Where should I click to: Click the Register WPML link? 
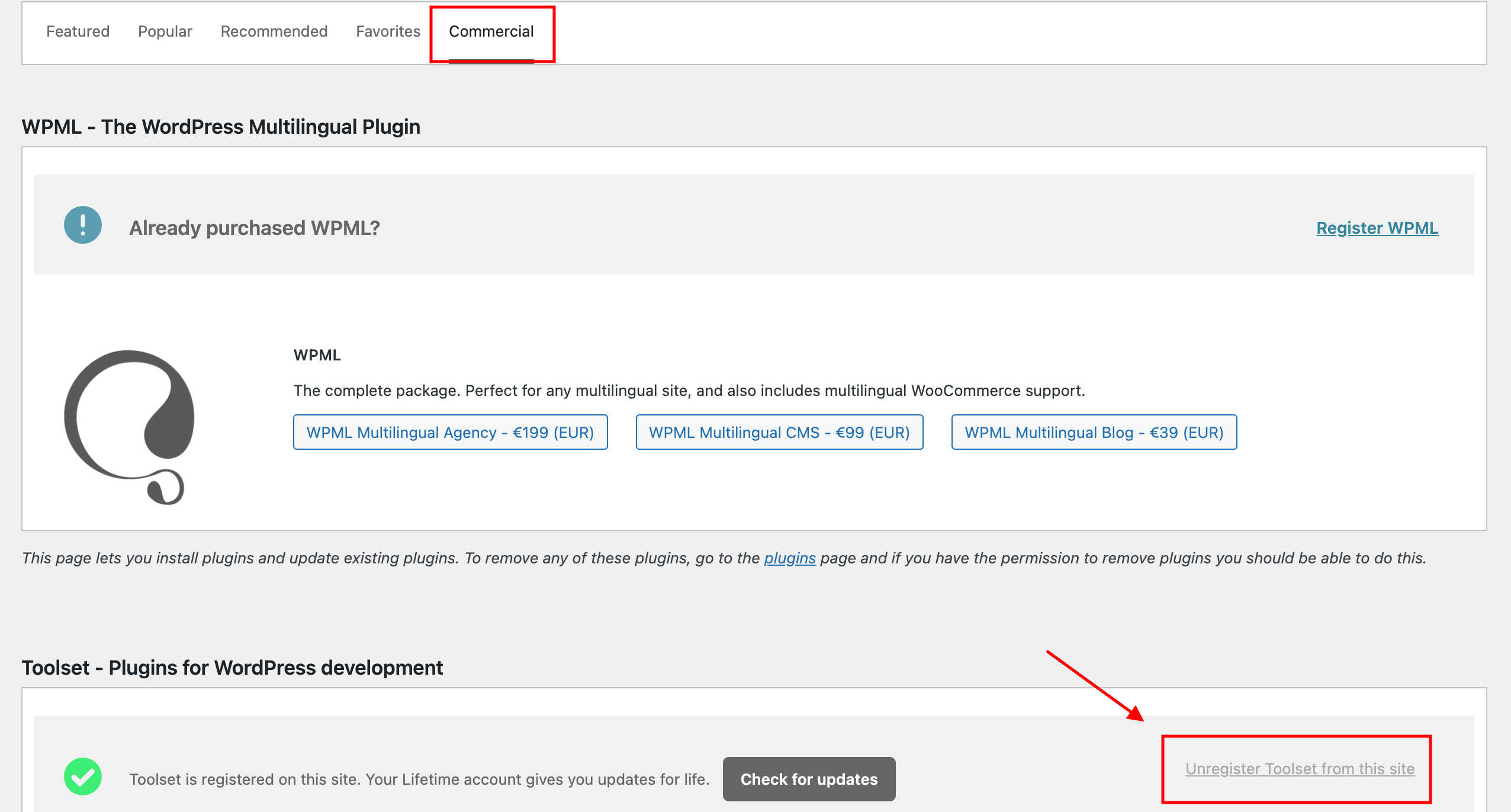coord(1377,228)
